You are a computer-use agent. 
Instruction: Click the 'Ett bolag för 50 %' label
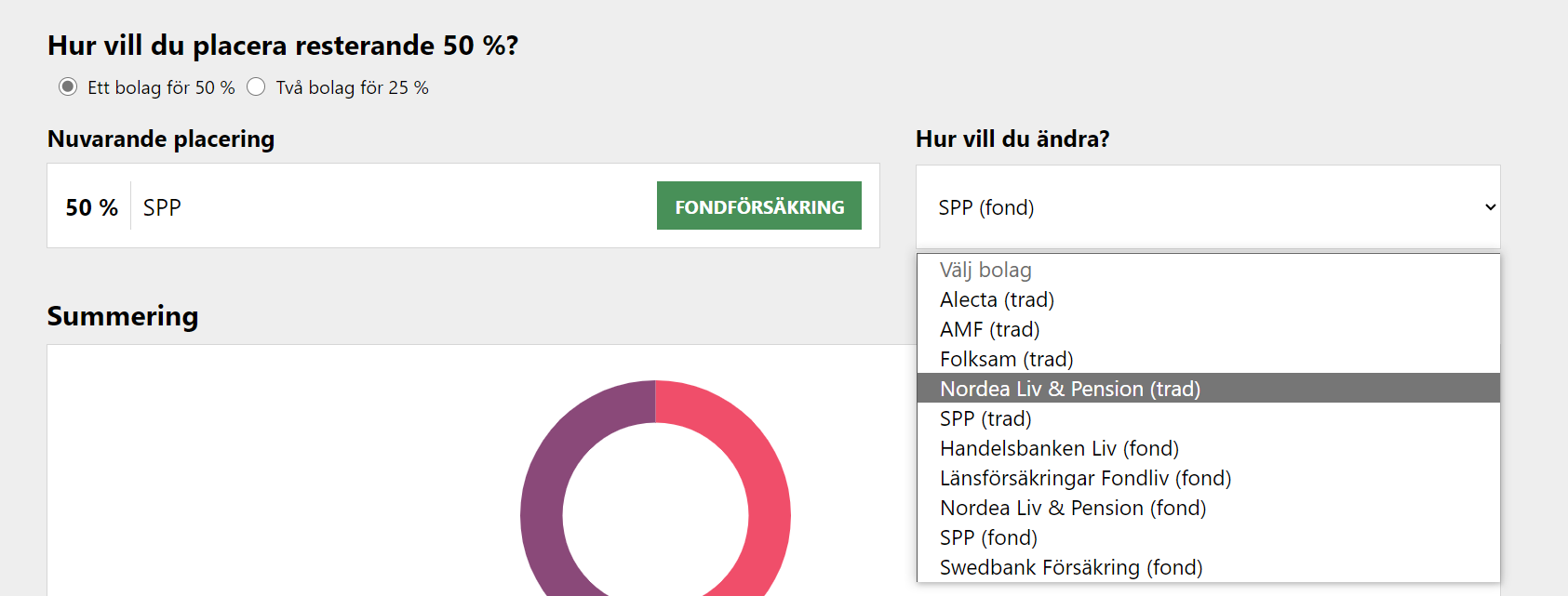pos(161,87)
